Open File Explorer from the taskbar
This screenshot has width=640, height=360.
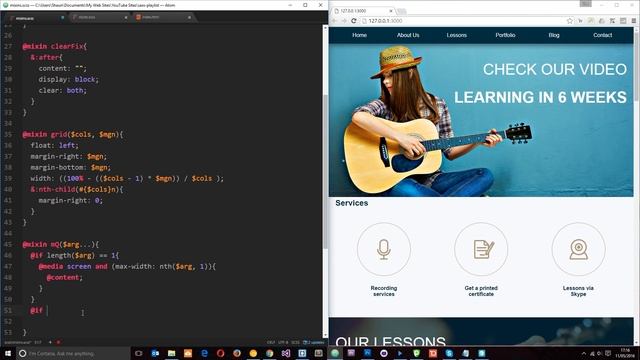coord(171,353)
